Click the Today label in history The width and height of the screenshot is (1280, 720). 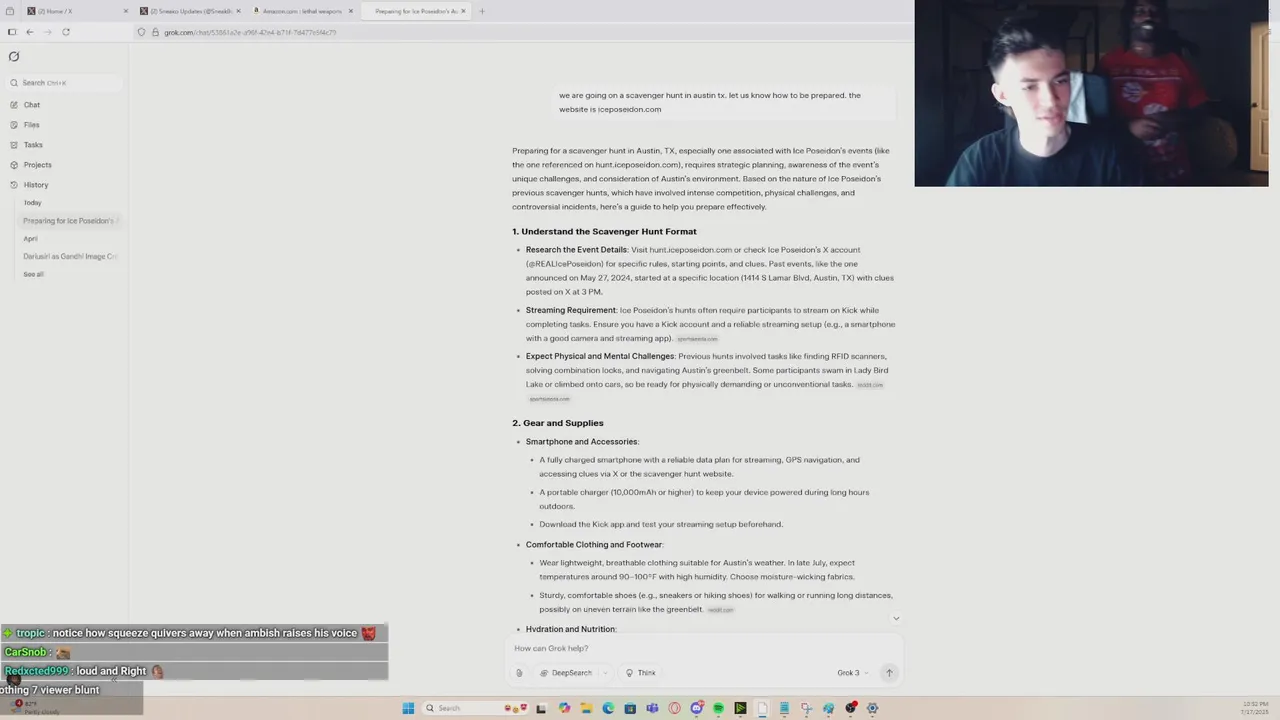pos(33,203)
